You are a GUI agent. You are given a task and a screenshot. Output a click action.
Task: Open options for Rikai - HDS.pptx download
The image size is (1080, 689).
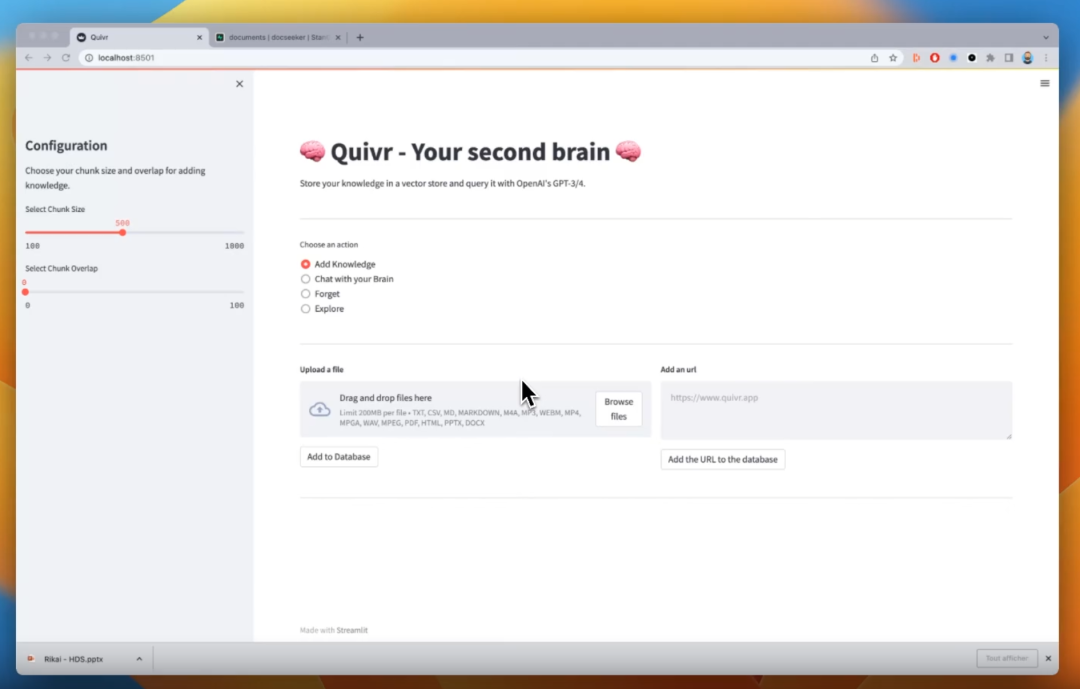click(139, 659)
